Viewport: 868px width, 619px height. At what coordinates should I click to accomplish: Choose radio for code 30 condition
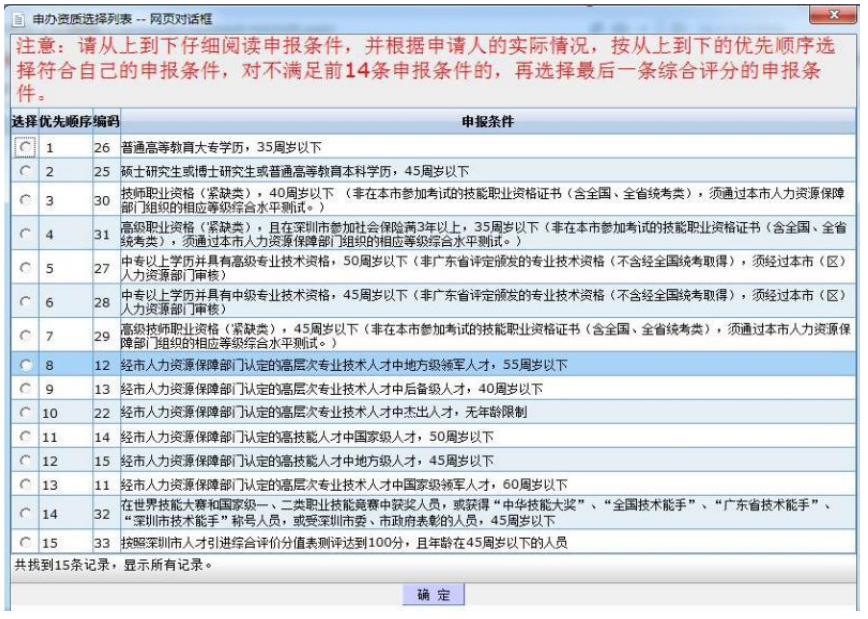click(x=25, y=199)
